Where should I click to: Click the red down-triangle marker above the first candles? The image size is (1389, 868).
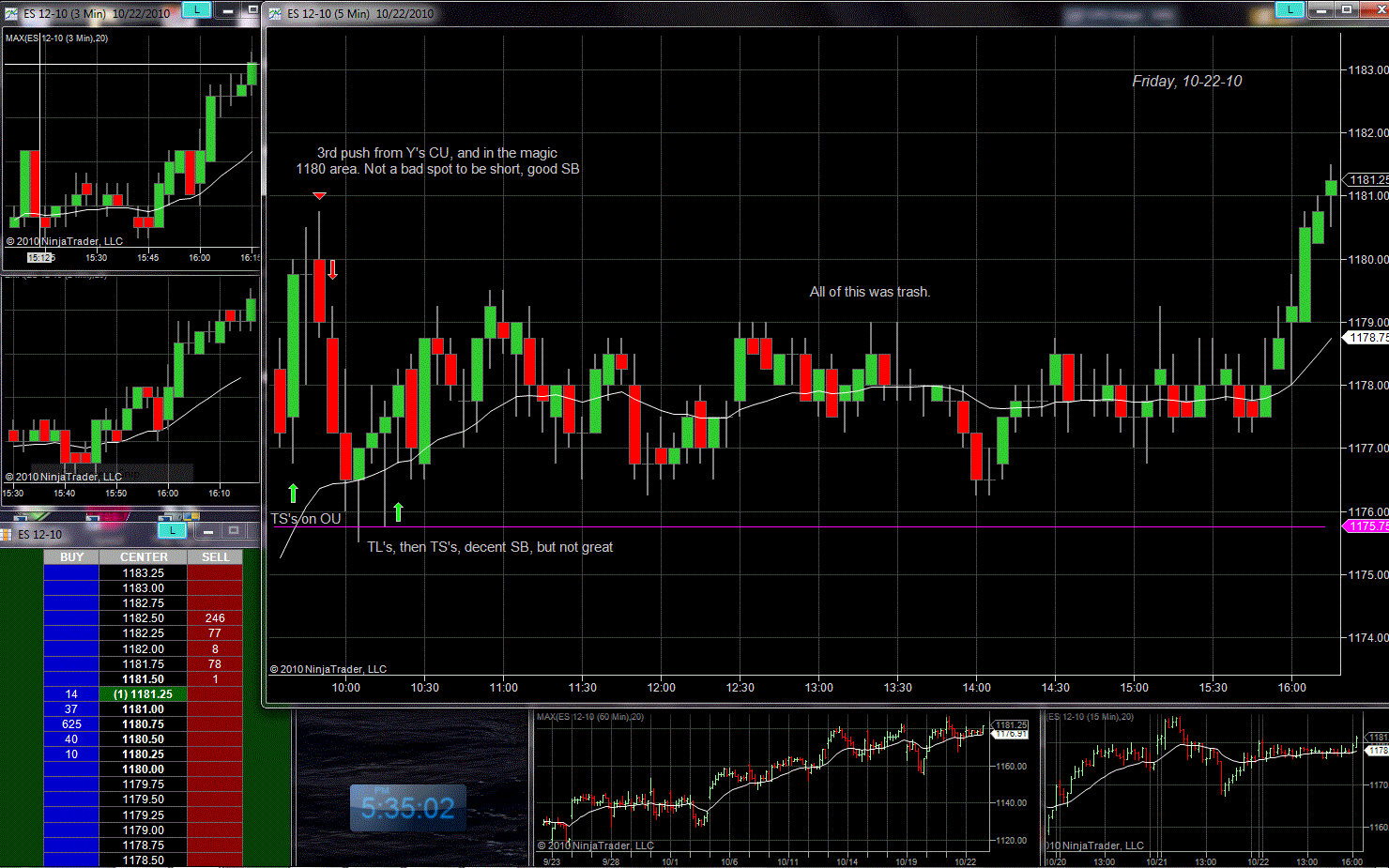319,195
